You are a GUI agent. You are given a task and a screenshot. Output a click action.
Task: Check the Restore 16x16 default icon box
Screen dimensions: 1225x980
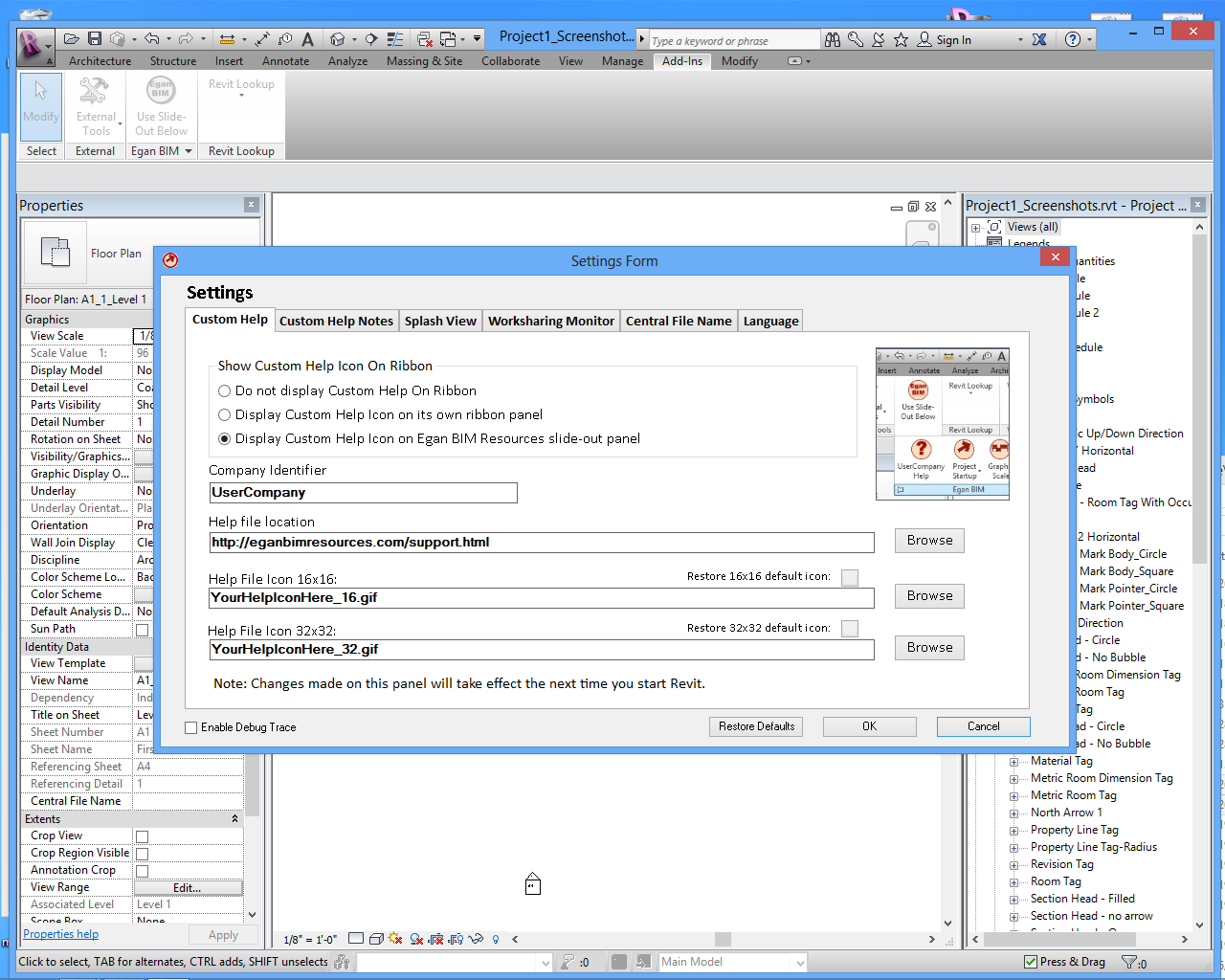[x=850, y=577]
